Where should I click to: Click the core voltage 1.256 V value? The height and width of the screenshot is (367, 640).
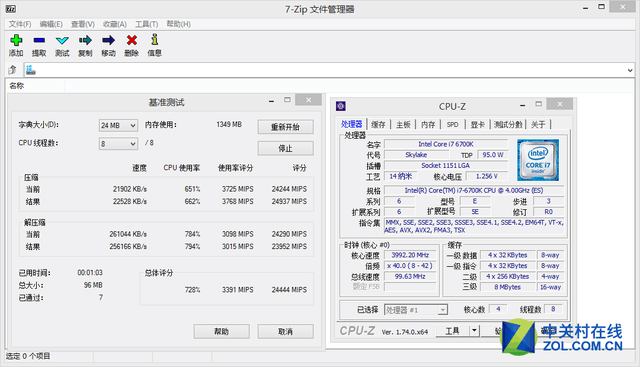(487, 176)
